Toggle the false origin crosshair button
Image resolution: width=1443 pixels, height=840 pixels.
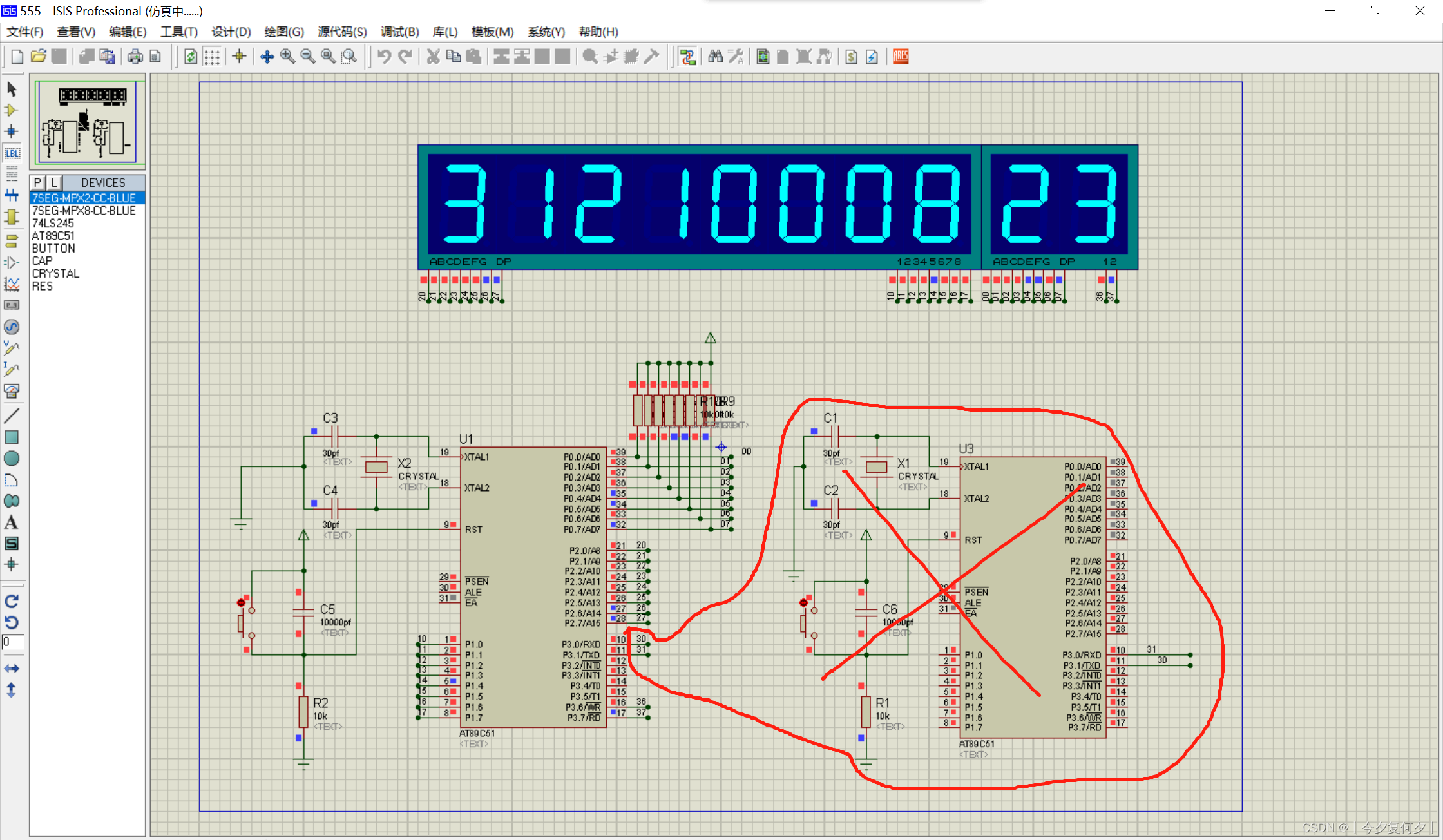click(239, 57)
